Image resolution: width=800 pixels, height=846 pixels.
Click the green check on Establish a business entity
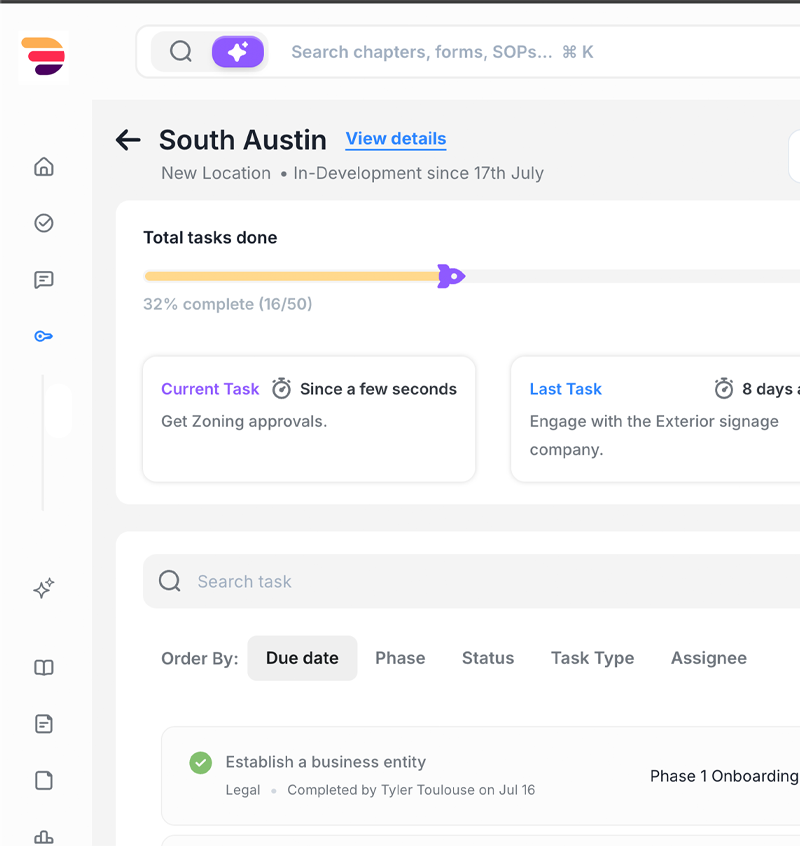[201, 763]
